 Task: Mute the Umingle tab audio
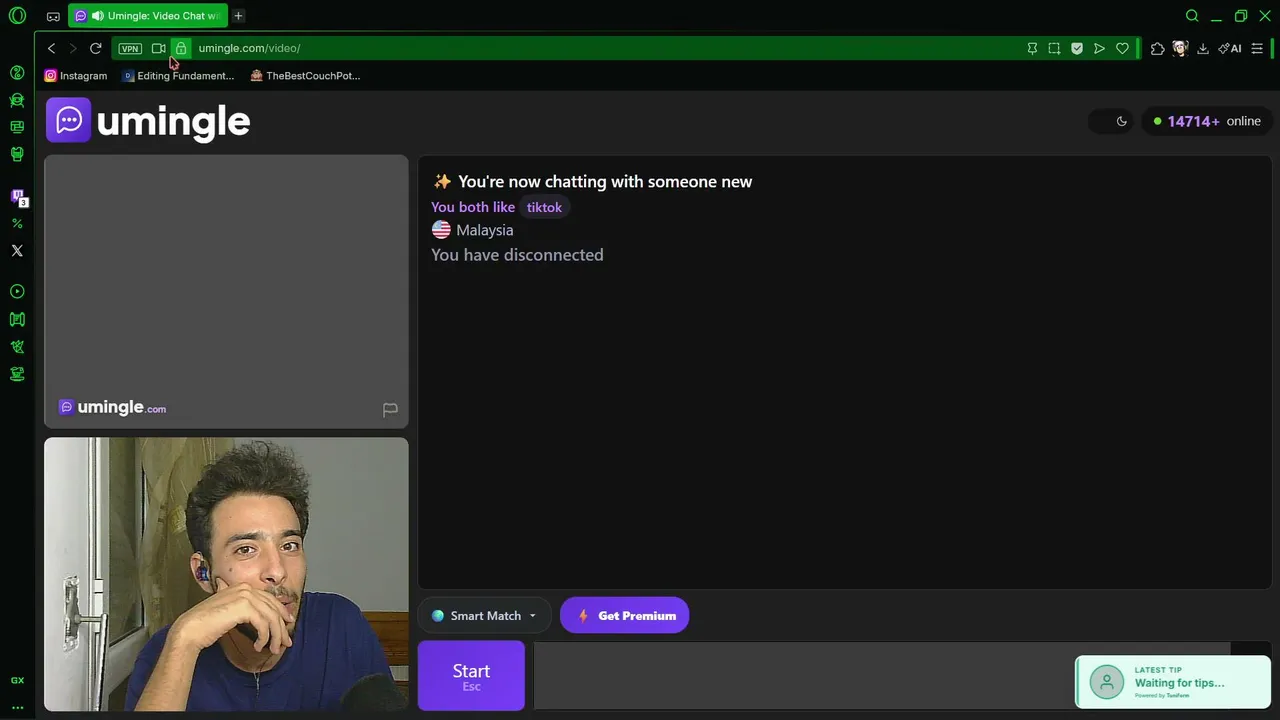coord(97,16)
